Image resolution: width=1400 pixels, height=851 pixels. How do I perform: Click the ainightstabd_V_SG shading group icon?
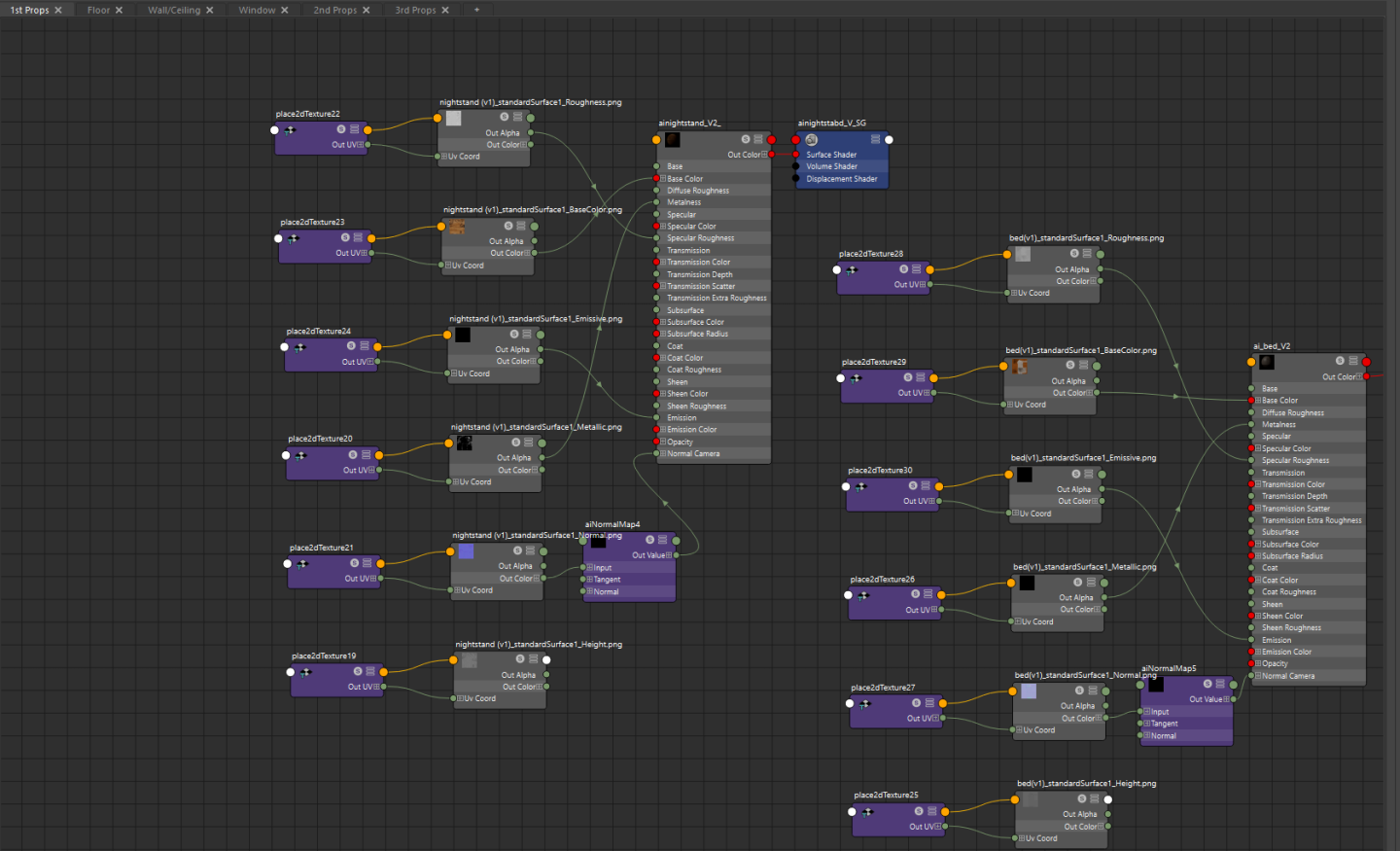[x=812, y=140]
